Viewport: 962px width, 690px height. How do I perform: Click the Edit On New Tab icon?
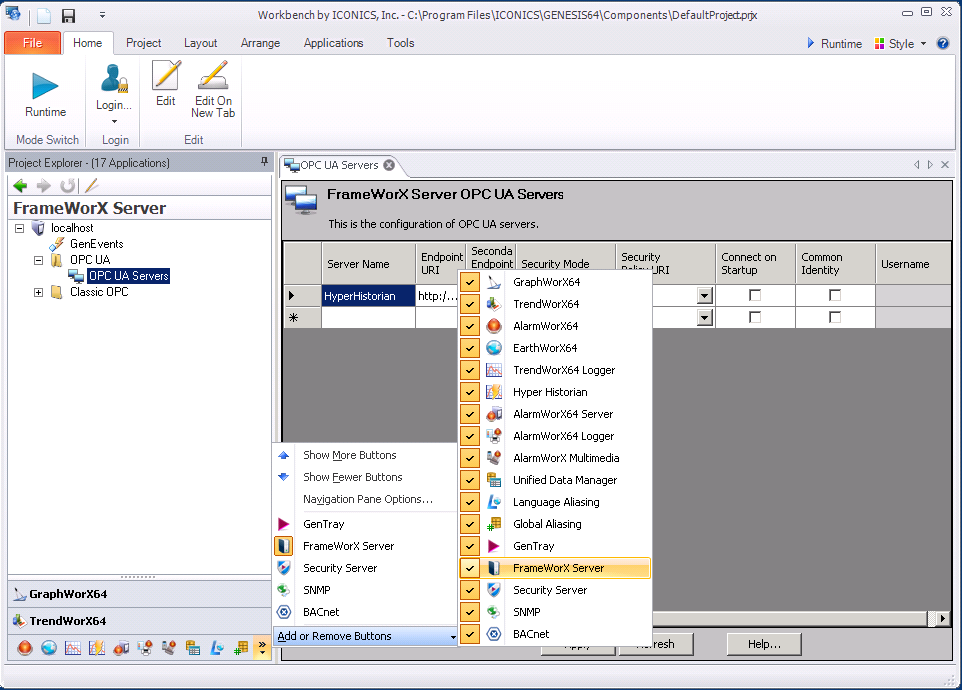(x=213, y=77)
